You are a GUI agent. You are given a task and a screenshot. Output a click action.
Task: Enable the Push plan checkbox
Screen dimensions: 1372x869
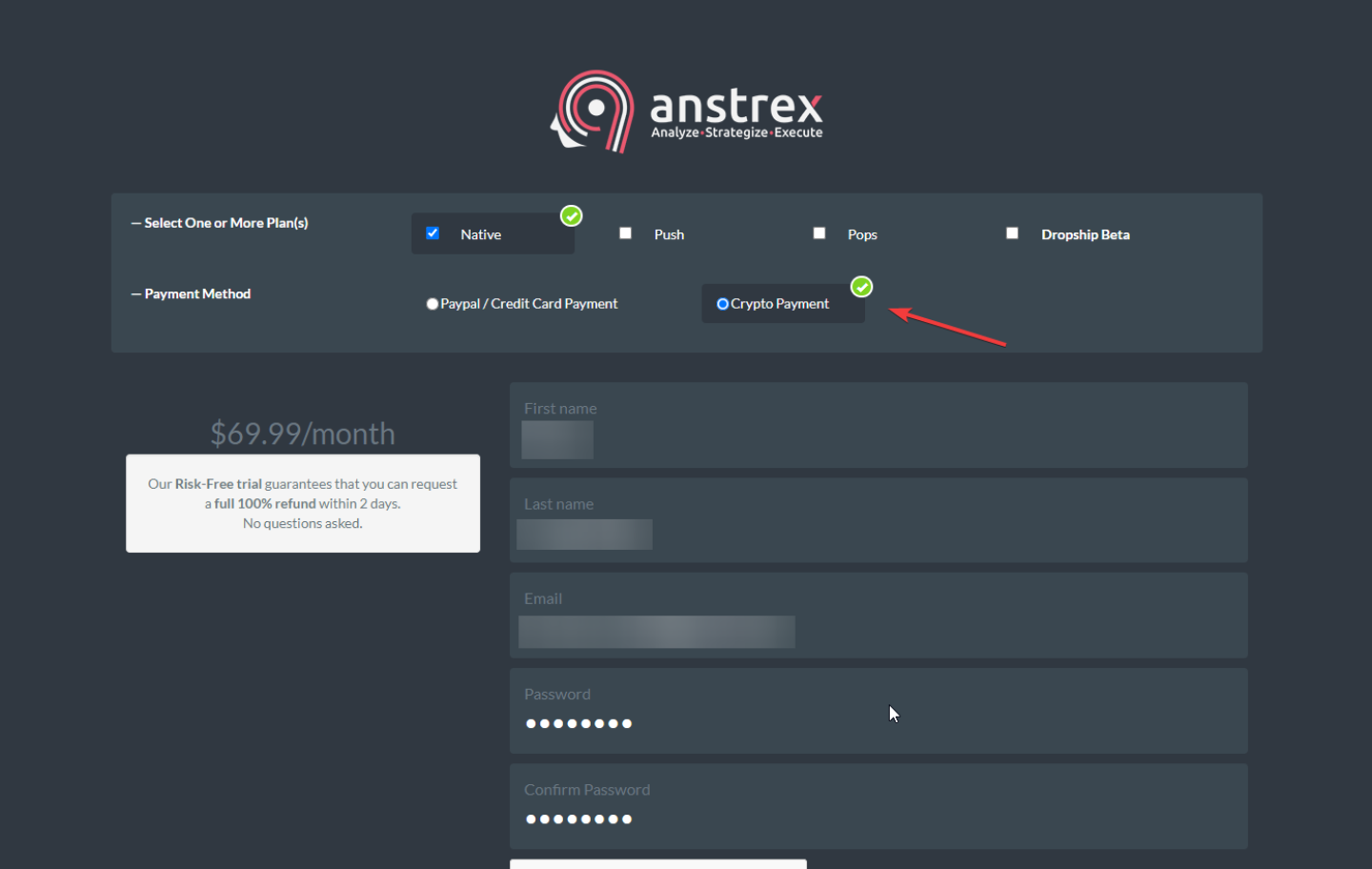tap(626, 233)
